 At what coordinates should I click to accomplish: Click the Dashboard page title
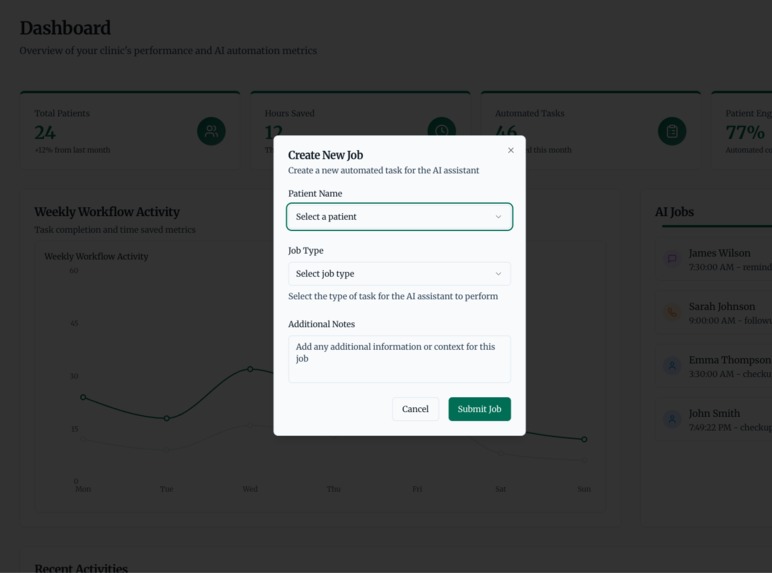pos(65,28)
